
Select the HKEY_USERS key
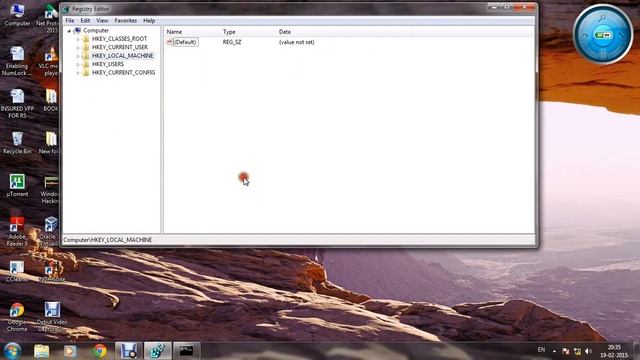(x=108, y=64)
